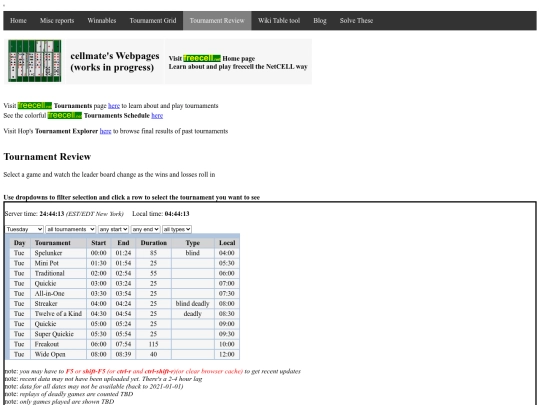
Task: Click the Type column header
Action: 193,243
